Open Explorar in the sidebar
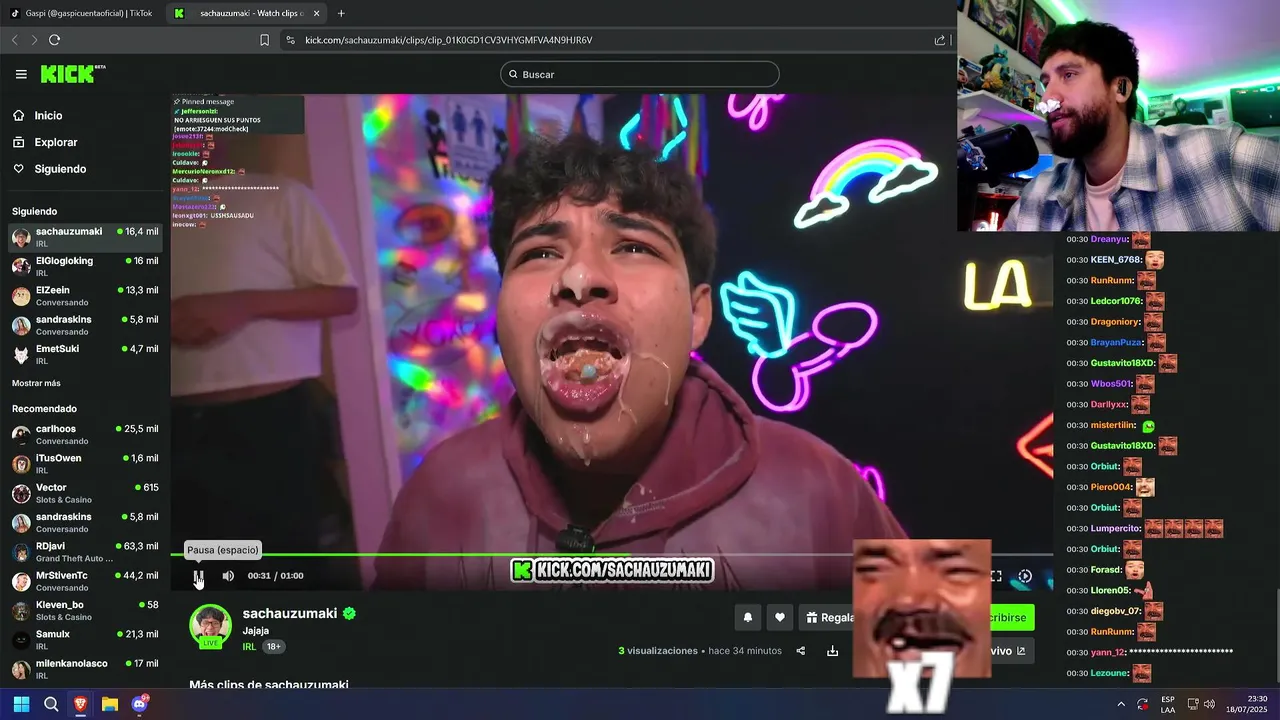Viewport: 1280px width, 720px height. [55, 142]
